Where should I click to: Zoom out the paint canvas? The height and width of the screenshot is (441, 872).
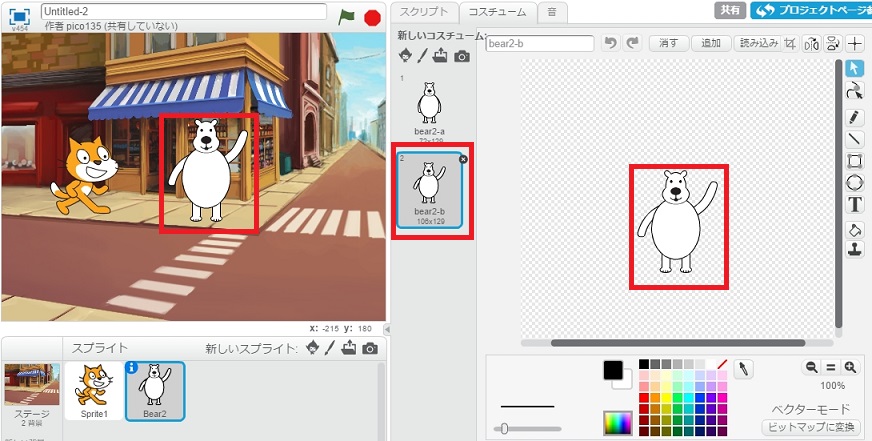(x=812, y=367)
